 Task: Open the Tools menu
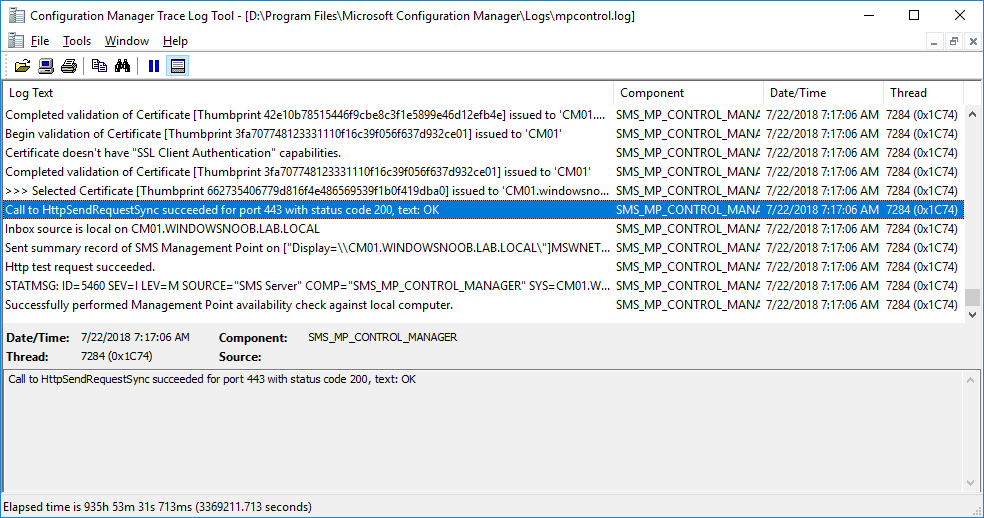(77, 41)
